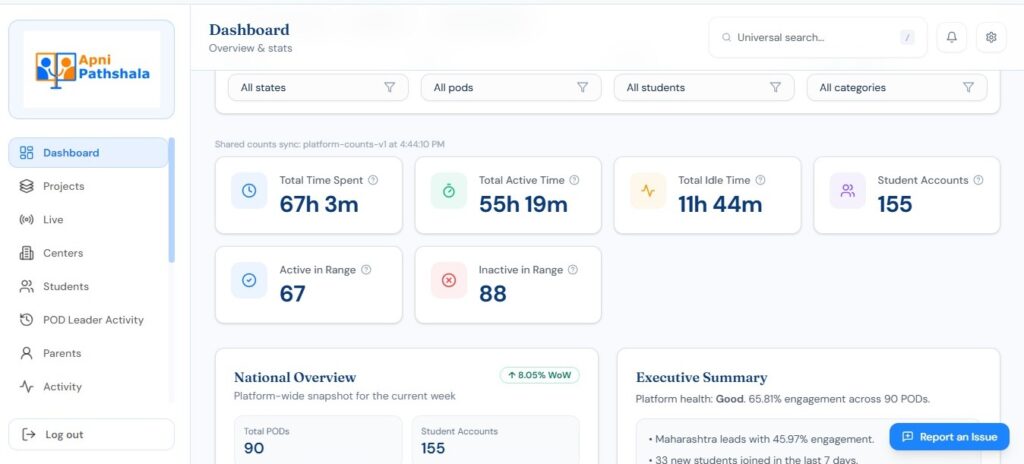This screenshot has height=464, width=1024.
Task: Open the notifications bell icon
Action: [952, 37]
